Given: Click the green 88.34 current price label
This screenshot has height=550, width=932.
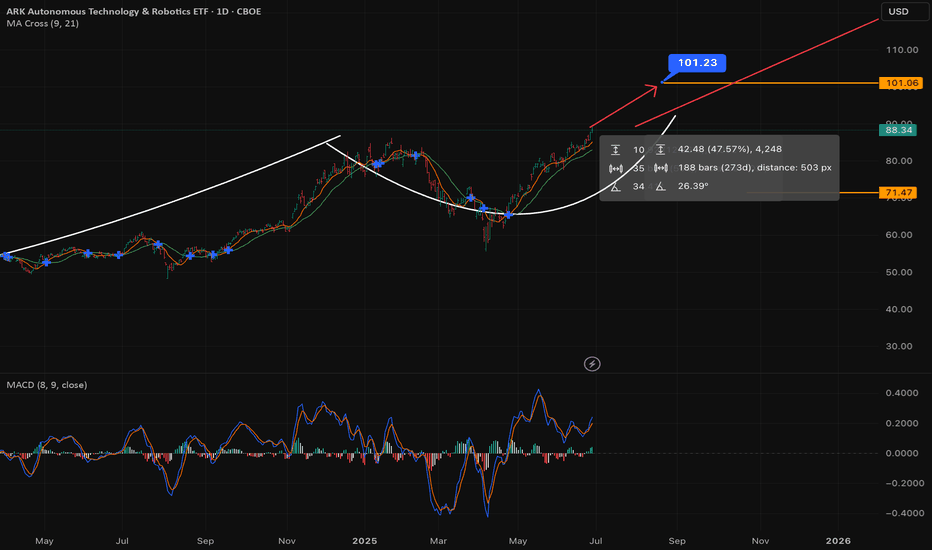Looking at the screenshot, I should pyautogui.click(x=898, y=130).
